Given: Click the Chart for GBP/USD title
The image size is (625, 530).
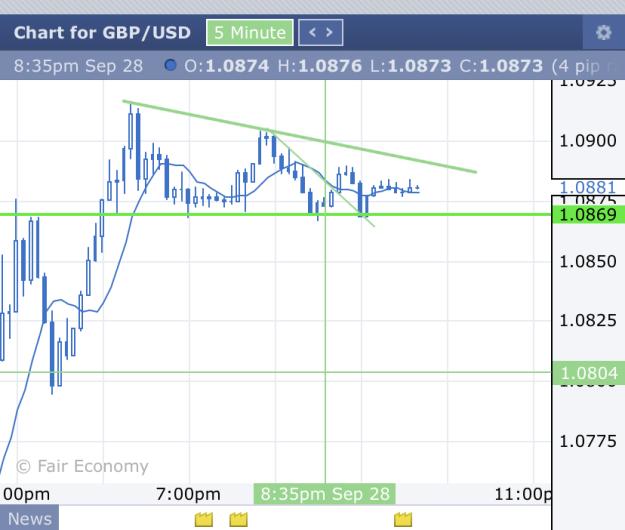Looking at the screenshot, I should [x=102, y=33].
